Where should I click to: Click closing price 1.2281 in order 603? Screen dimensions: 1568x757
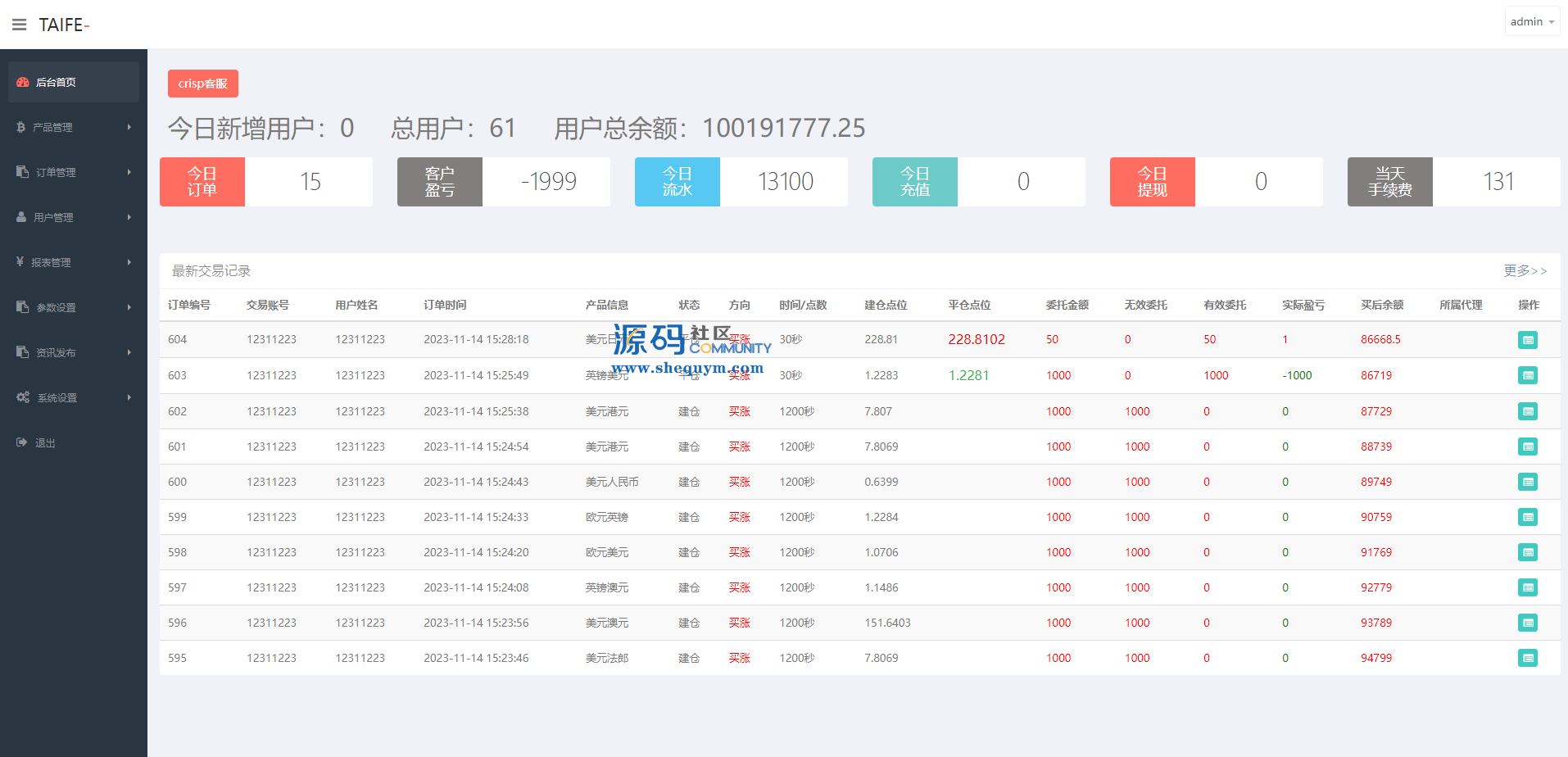point(969,375)
